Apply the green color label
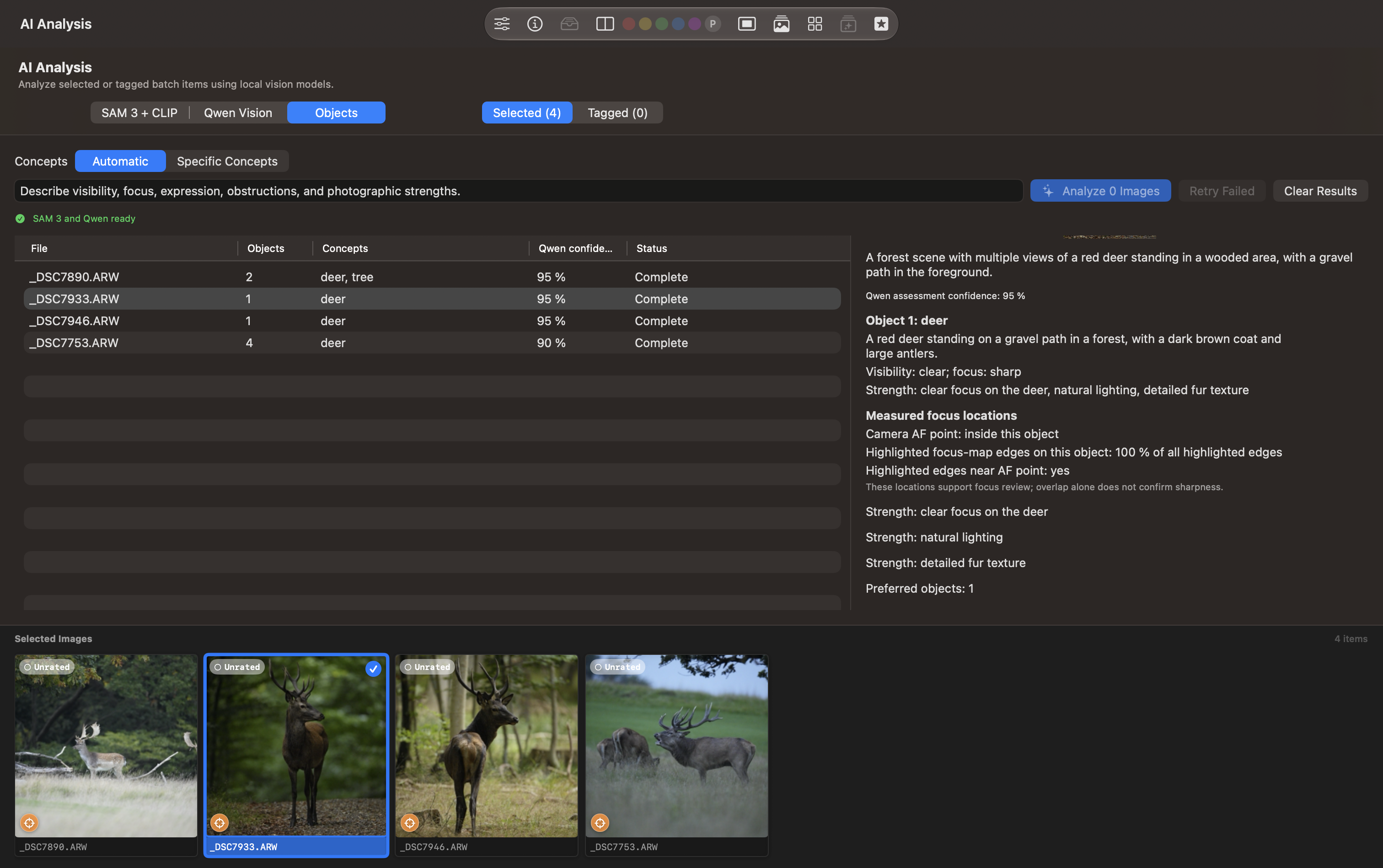 tap(662, 23)
